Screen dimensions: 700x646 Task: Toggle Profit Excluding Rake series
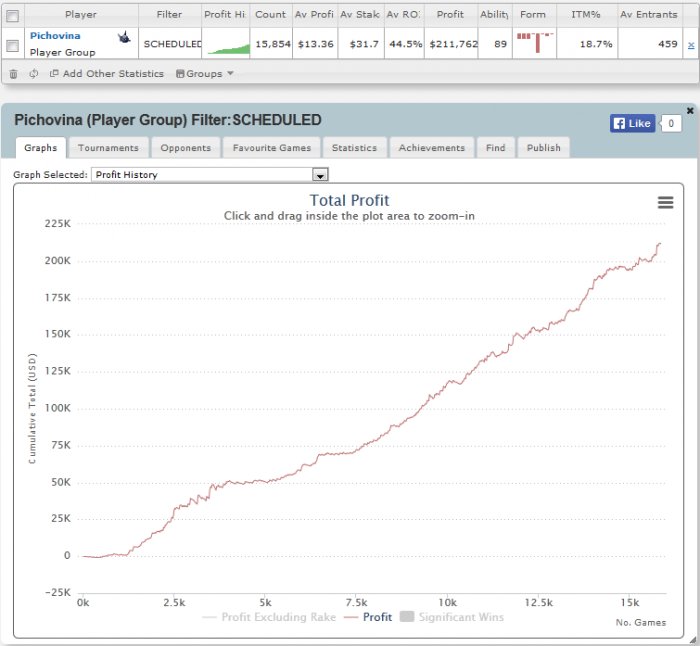coord(263,617)
